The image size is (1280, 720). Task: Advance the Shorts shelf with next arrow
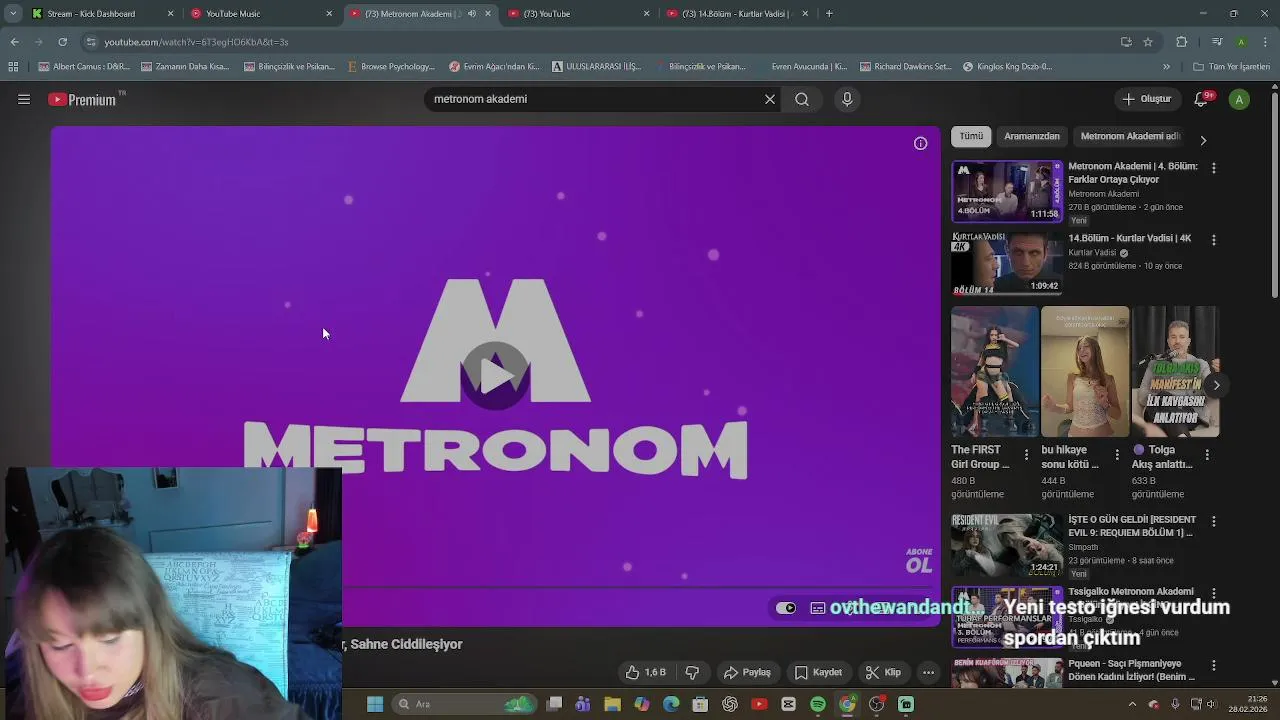[x=1216, y=385]
